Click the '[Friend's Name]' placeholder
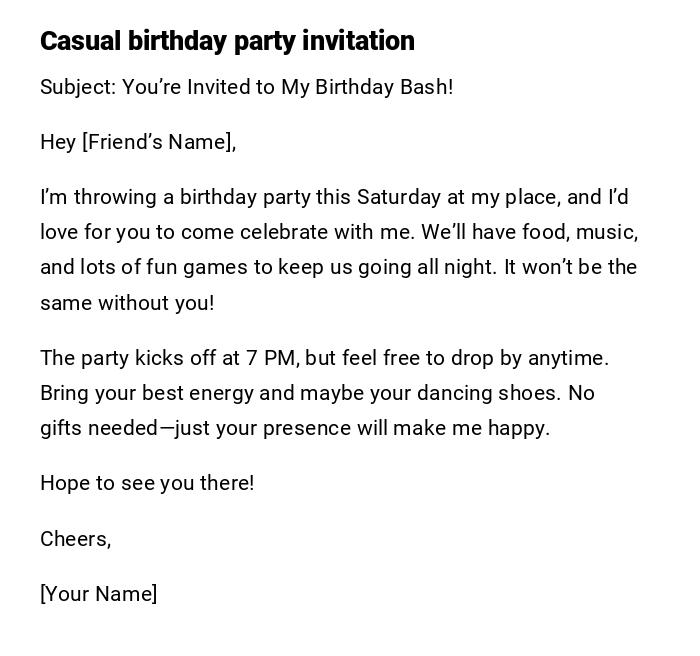This screenshot has height=656, width=700. point(157,142)
